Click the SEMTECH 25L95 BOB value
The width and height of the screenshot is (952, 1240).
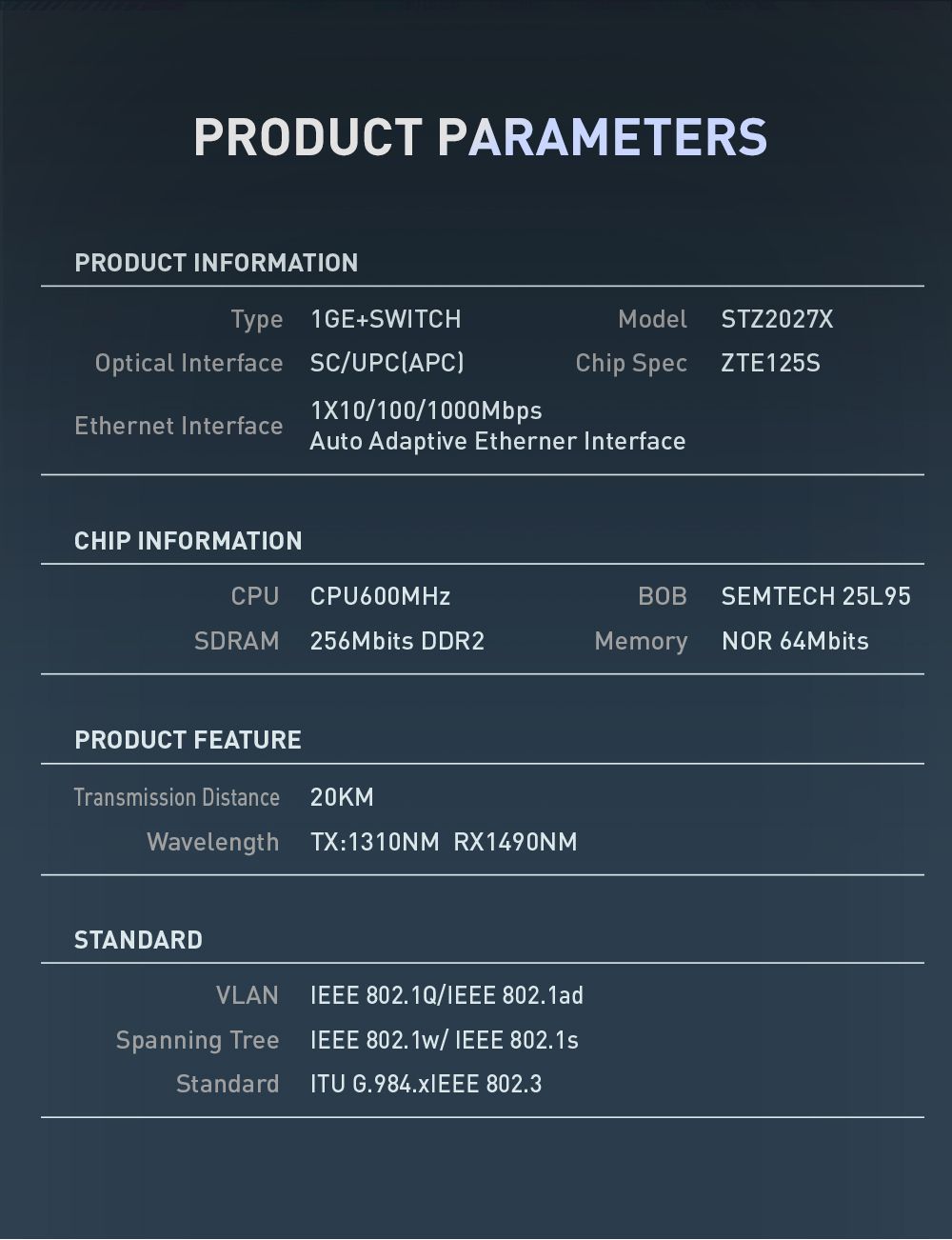pyautogui.click(x=816, y=596)
